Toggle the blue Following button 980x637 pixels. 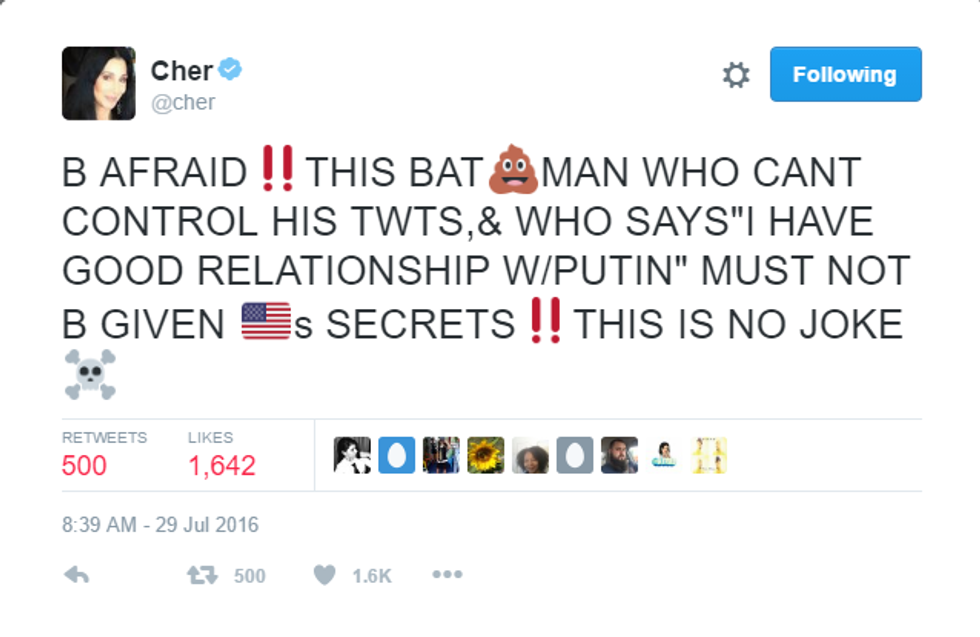[x=845, y=75]
